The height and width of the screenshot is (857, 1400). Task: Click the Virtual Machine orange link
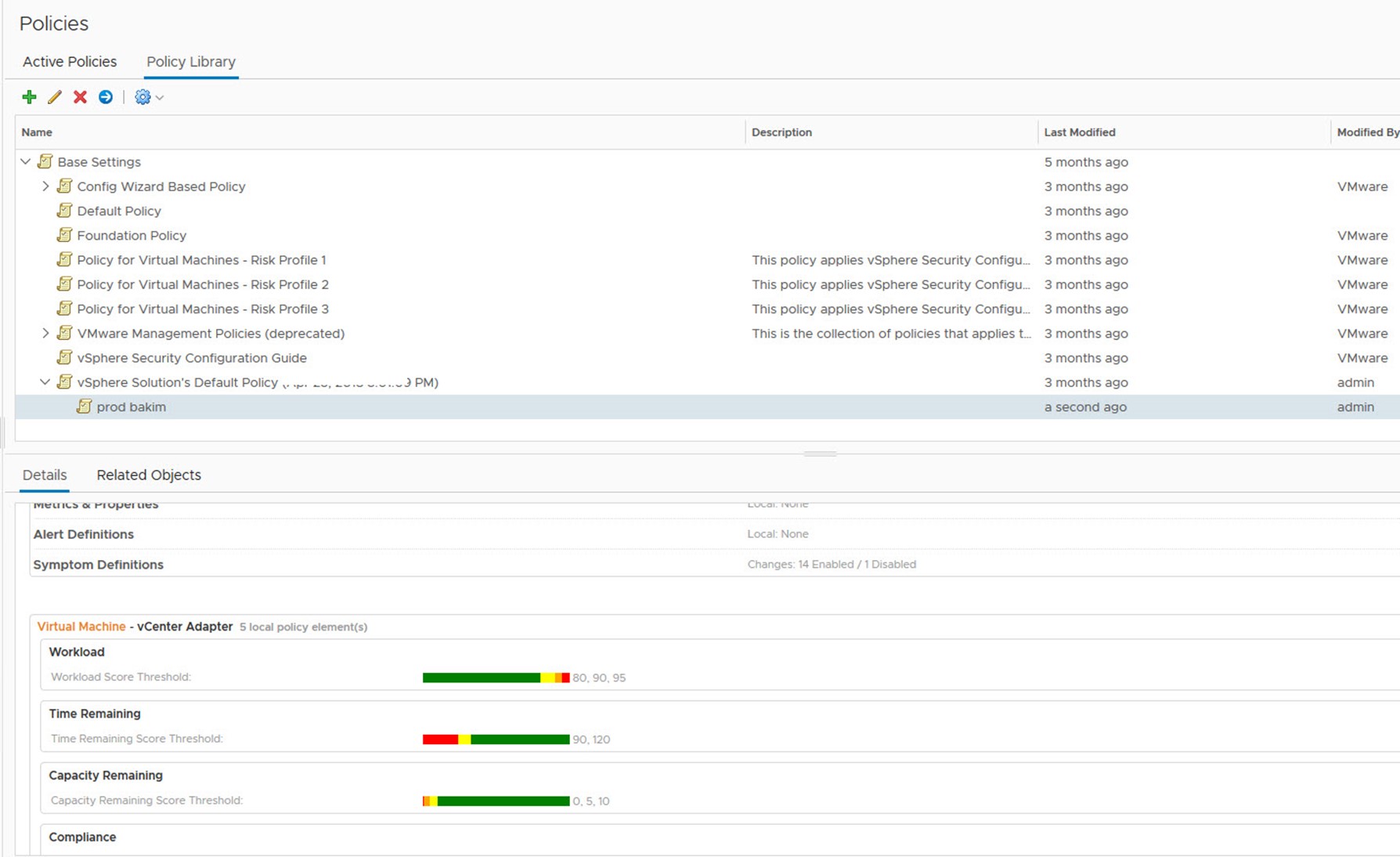point(81,627)
